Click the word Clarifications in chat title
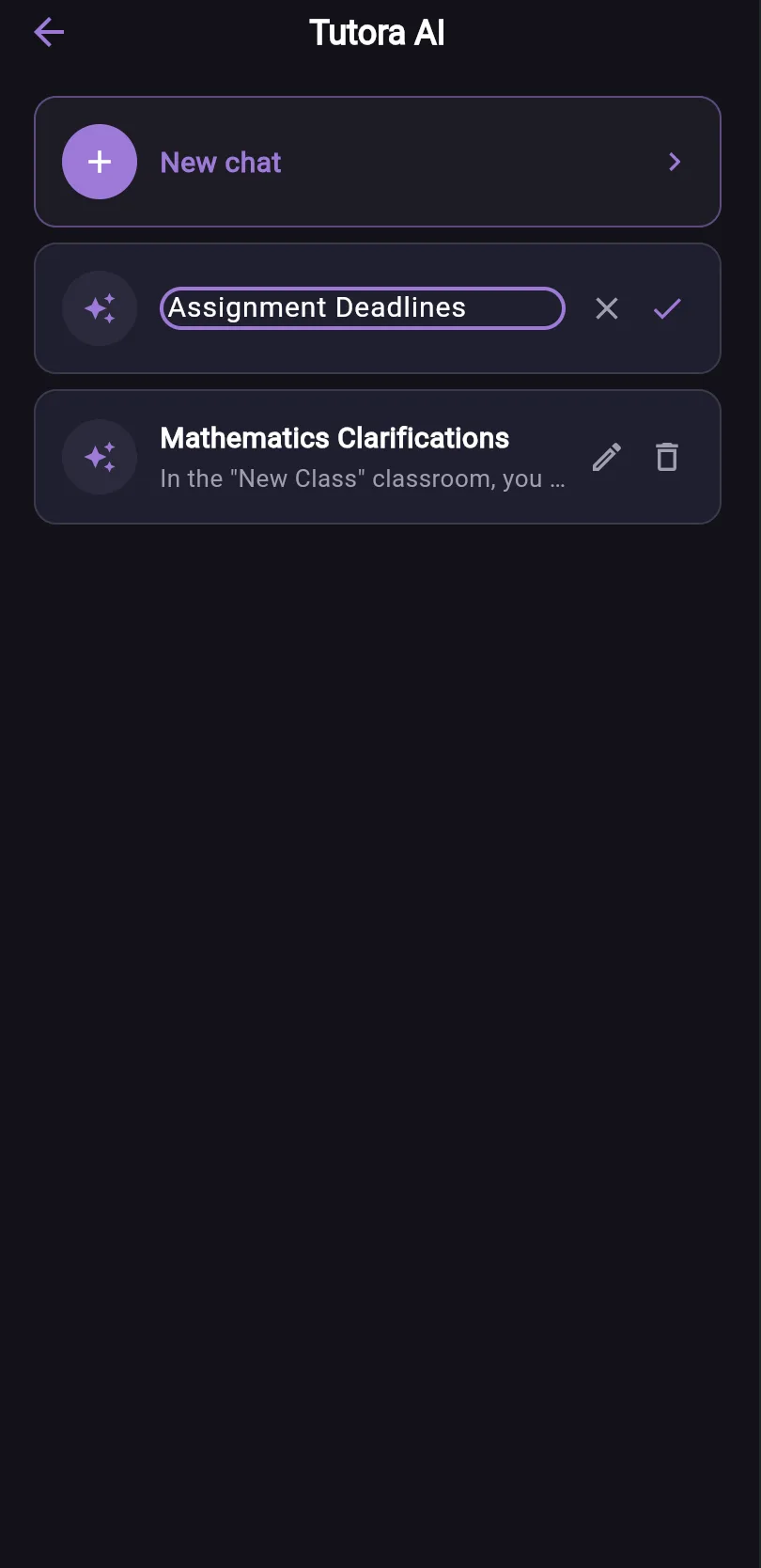Viewport: 761px width, 1568px height. pyautogui.click(x=423, y=438)
